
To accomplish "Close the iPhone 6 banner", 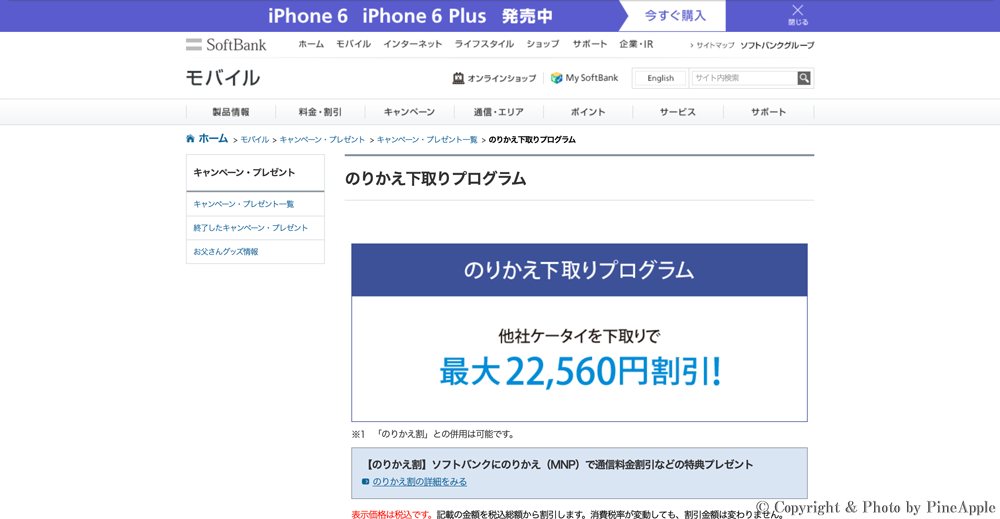I will [797, 14].
